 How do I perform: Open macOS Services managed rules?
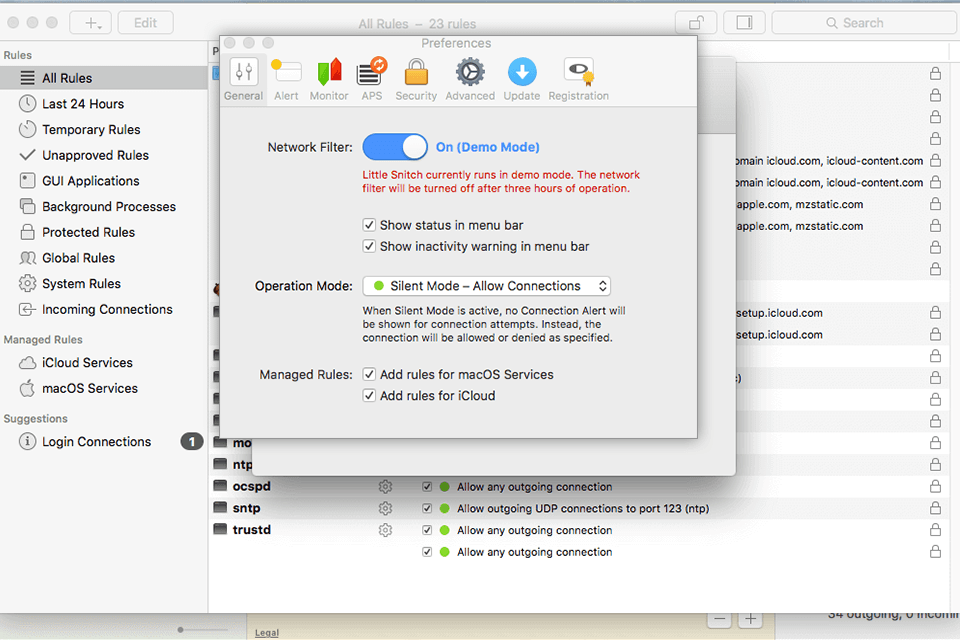click(104, 389)
